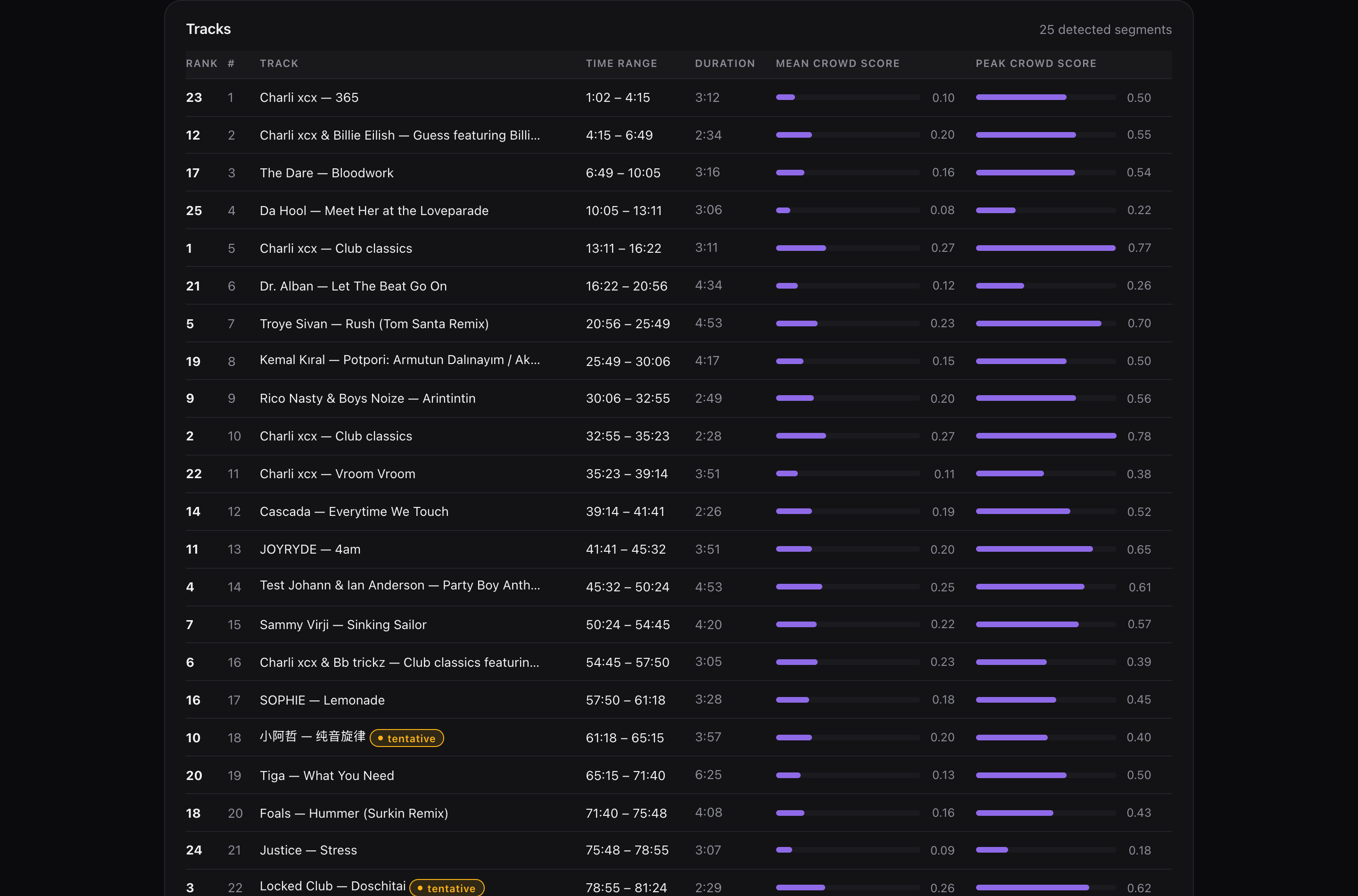The image size is (1358, 896).
Task: Select the 'Justice — Stress' track
Action: (x=308, y=850)
